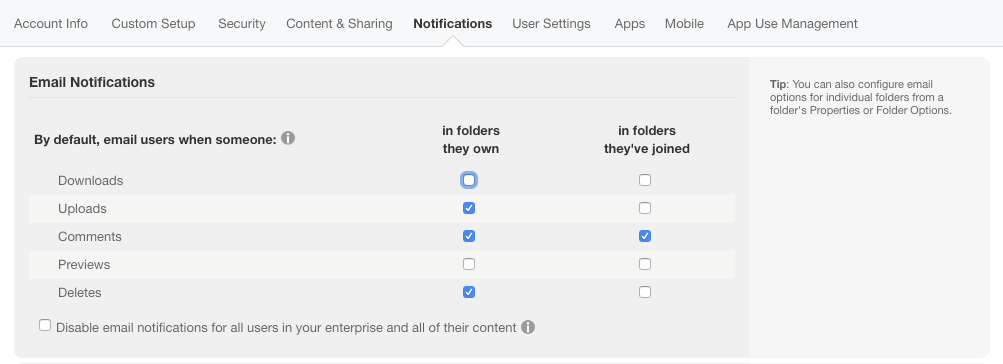
Task: Uncheck Uploads in folders they own
Action: pyautogui.click(x=469, y=209)
